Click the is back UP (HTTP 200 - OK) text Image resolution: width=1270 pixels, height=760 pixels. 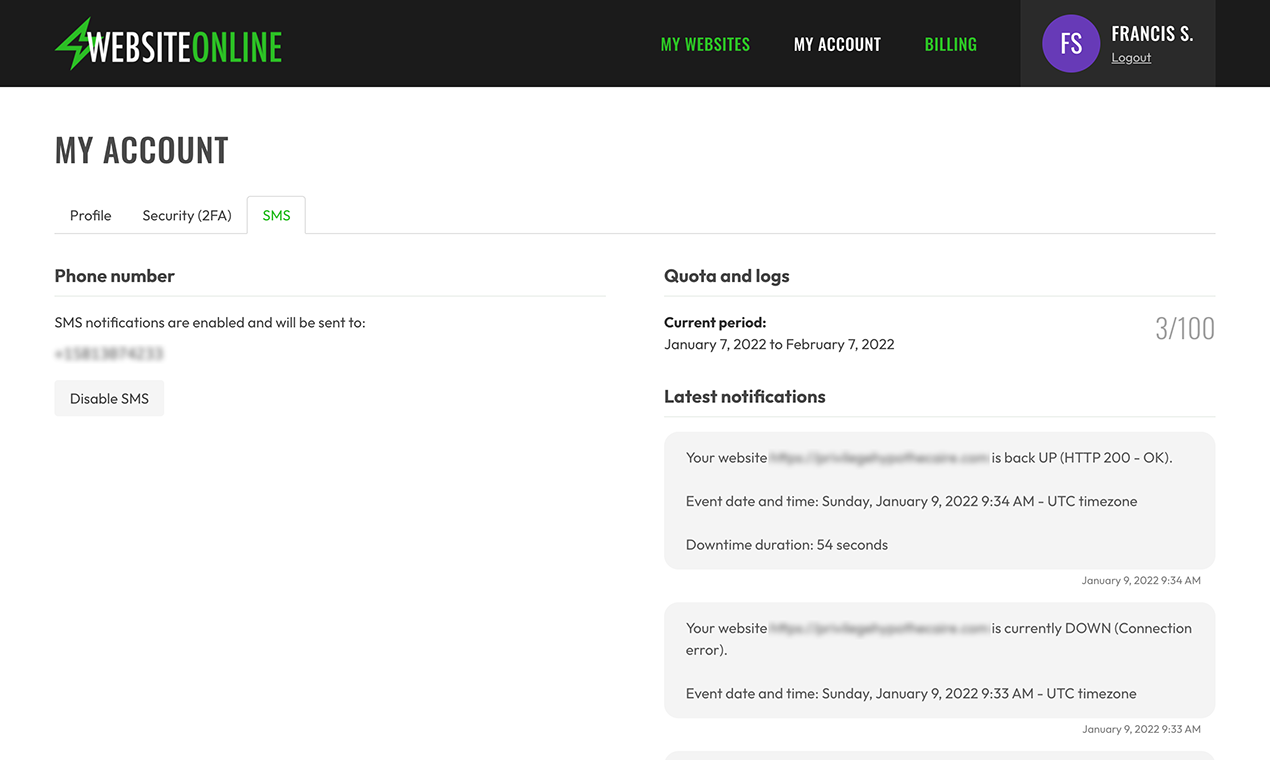point(1082,458)
